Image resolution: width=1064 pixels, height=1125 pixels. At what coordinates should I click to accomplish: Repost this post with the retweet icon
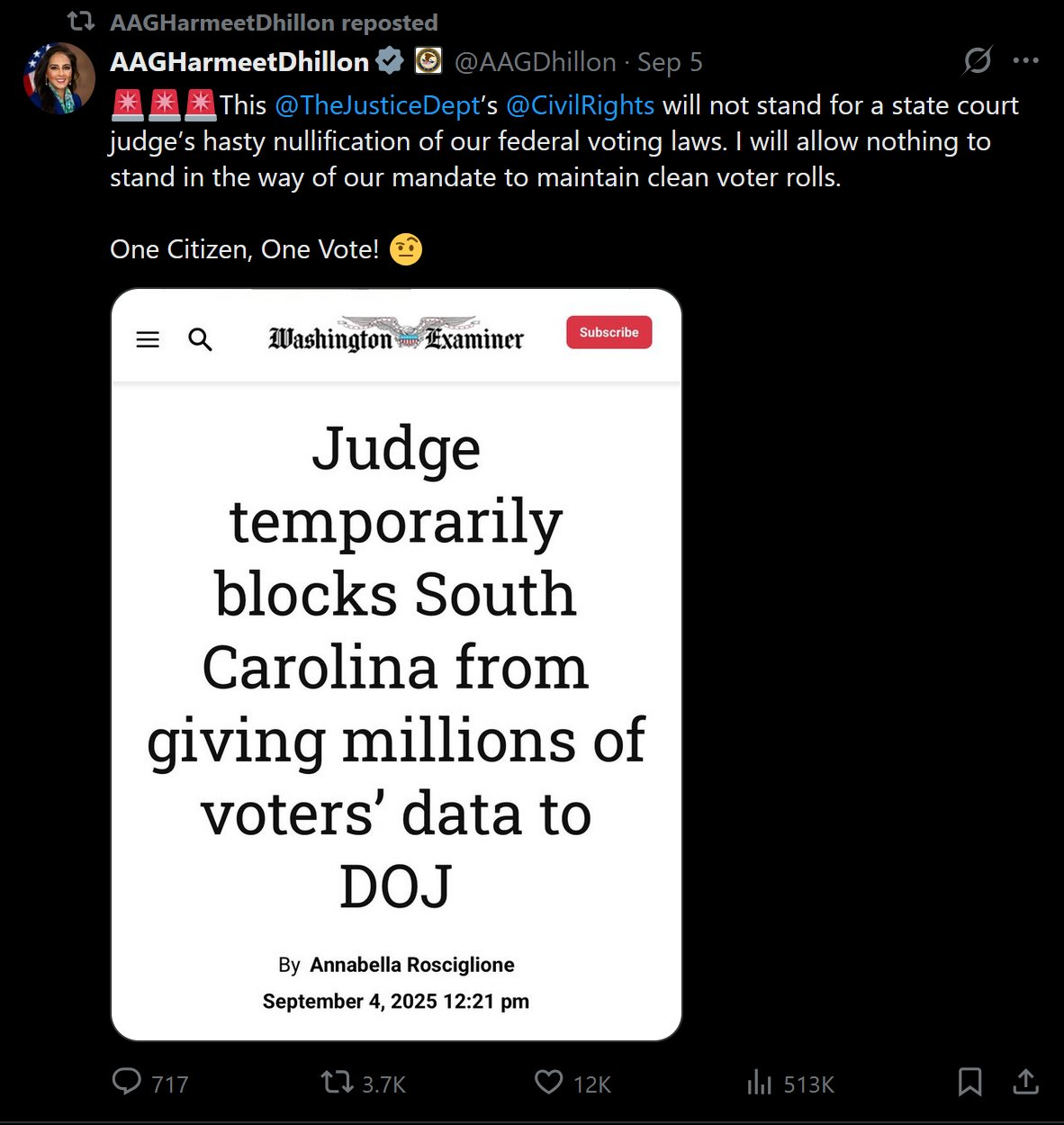click(338, 1081)
